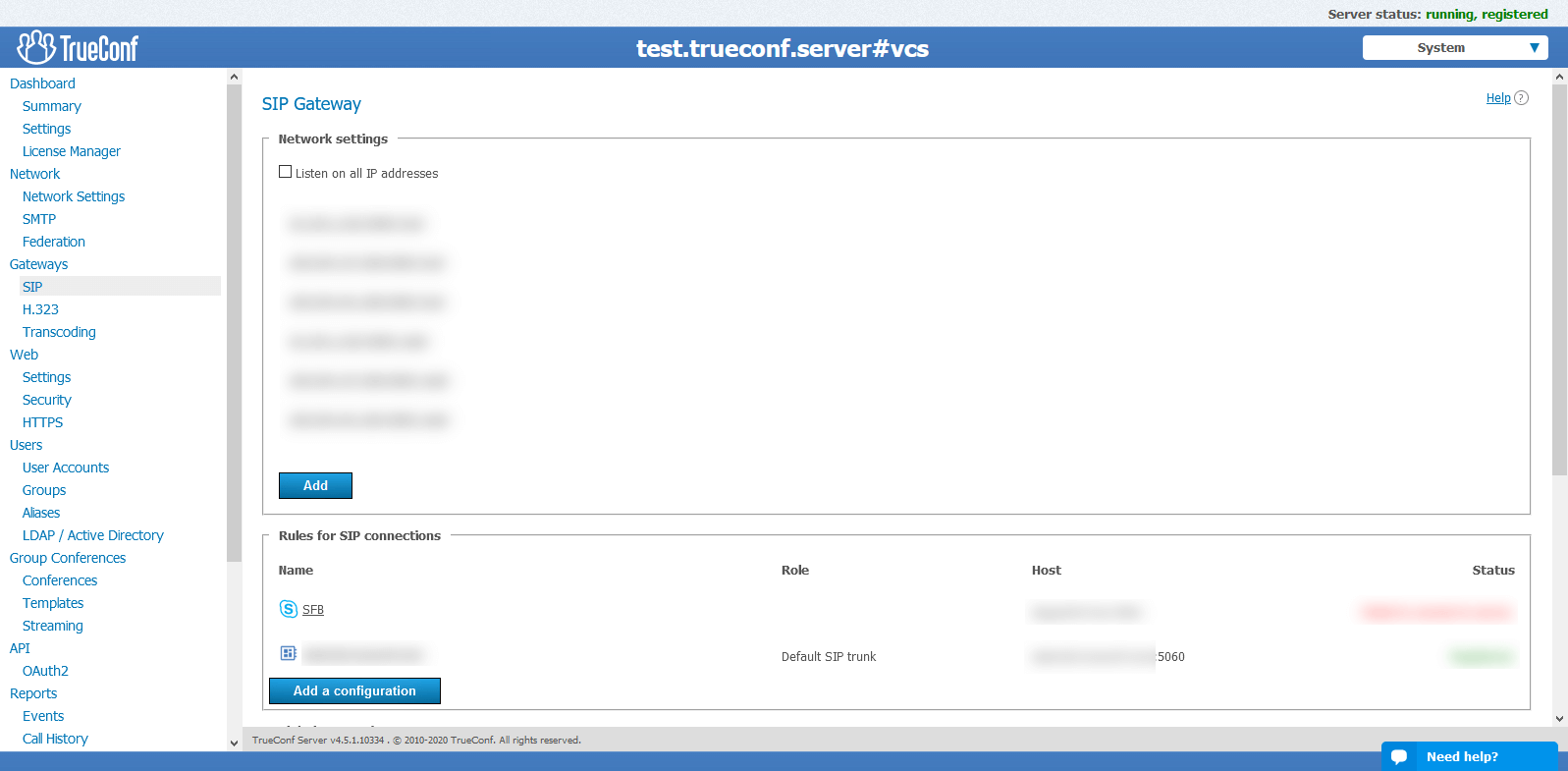The width and height of the screenshot is (1568, 771).
Task: Open LDAP / Active Directory page
Action: [93, 535]
